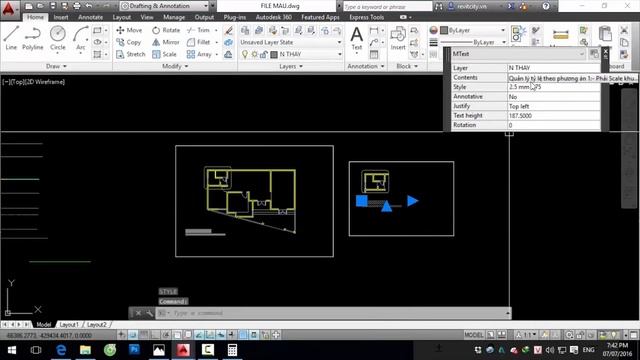
Task: Activate the Copy command
Action: click(129, 42)
